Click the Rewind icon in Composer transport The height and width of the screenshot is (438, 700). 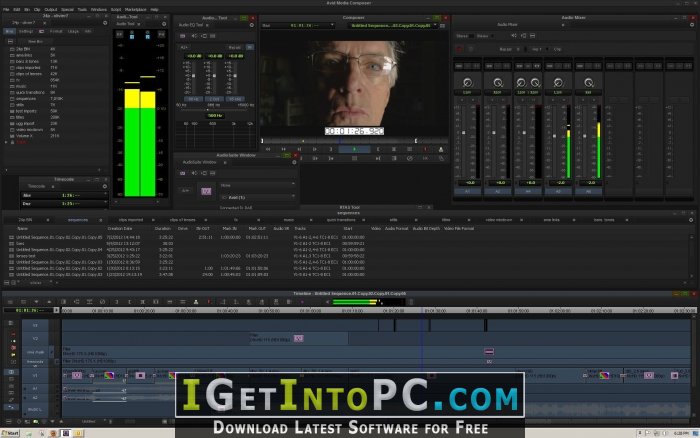point(268,149)
